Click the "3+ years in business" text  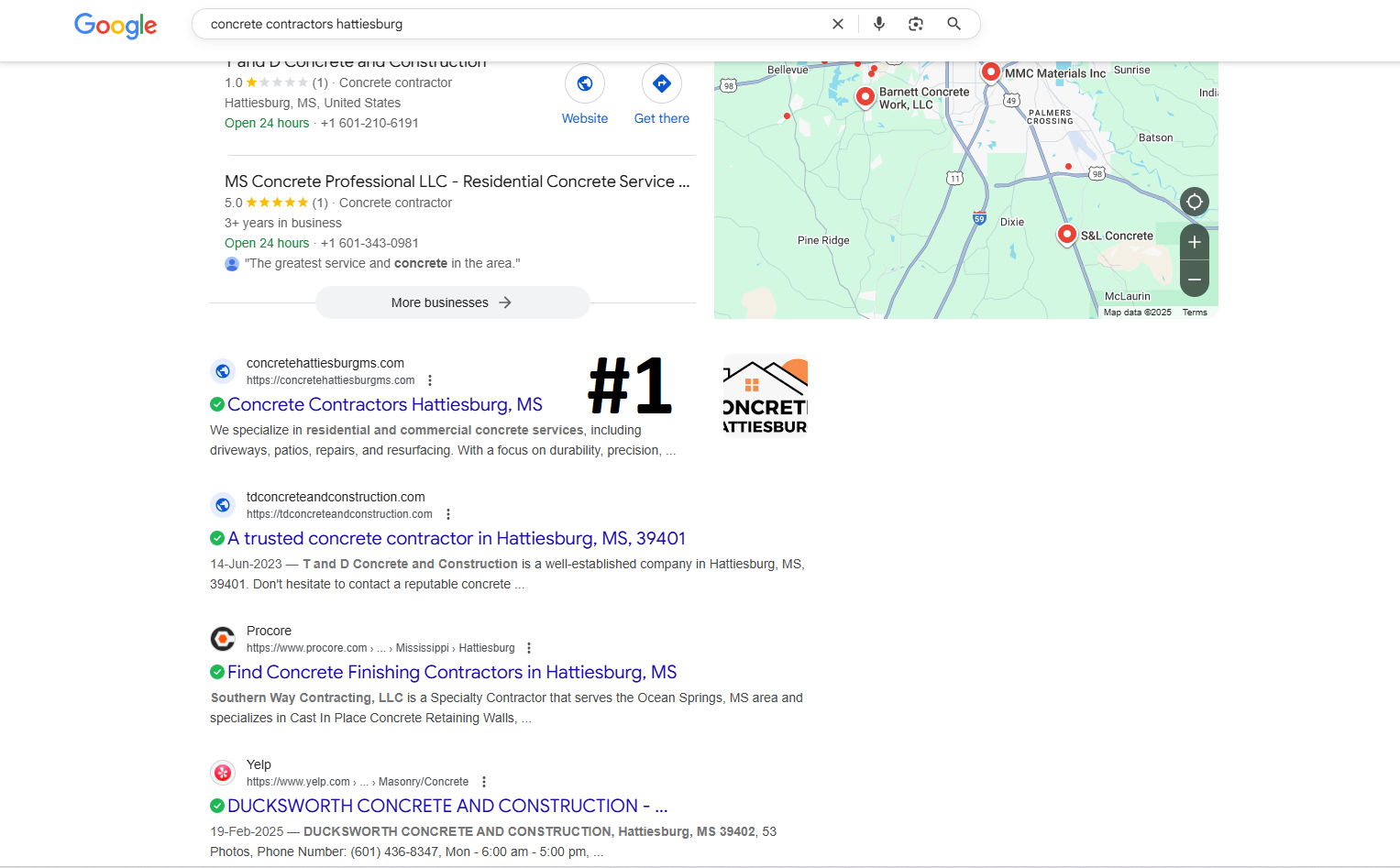pos(283,223)
